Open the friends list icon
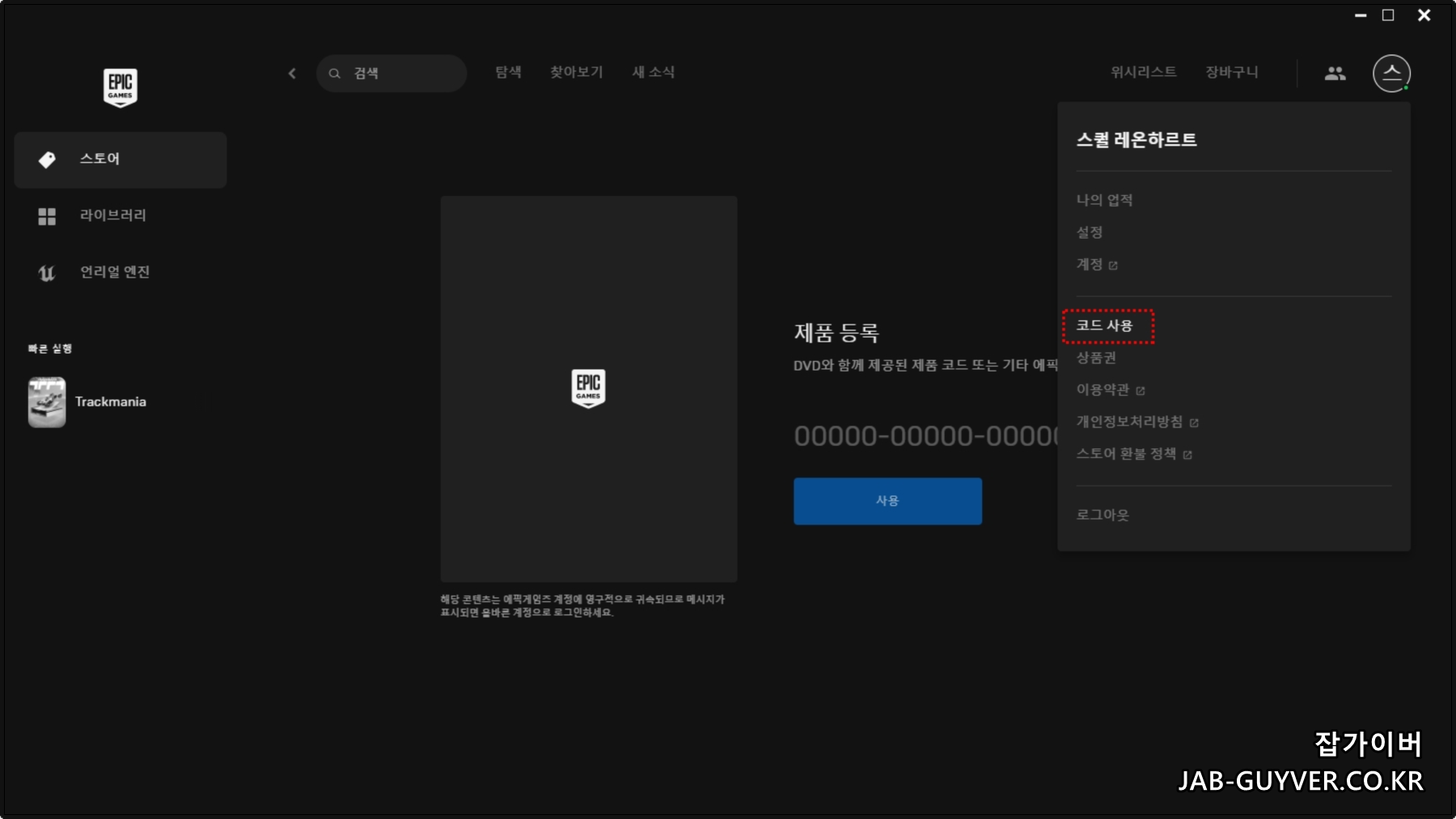 (1335, 74)
